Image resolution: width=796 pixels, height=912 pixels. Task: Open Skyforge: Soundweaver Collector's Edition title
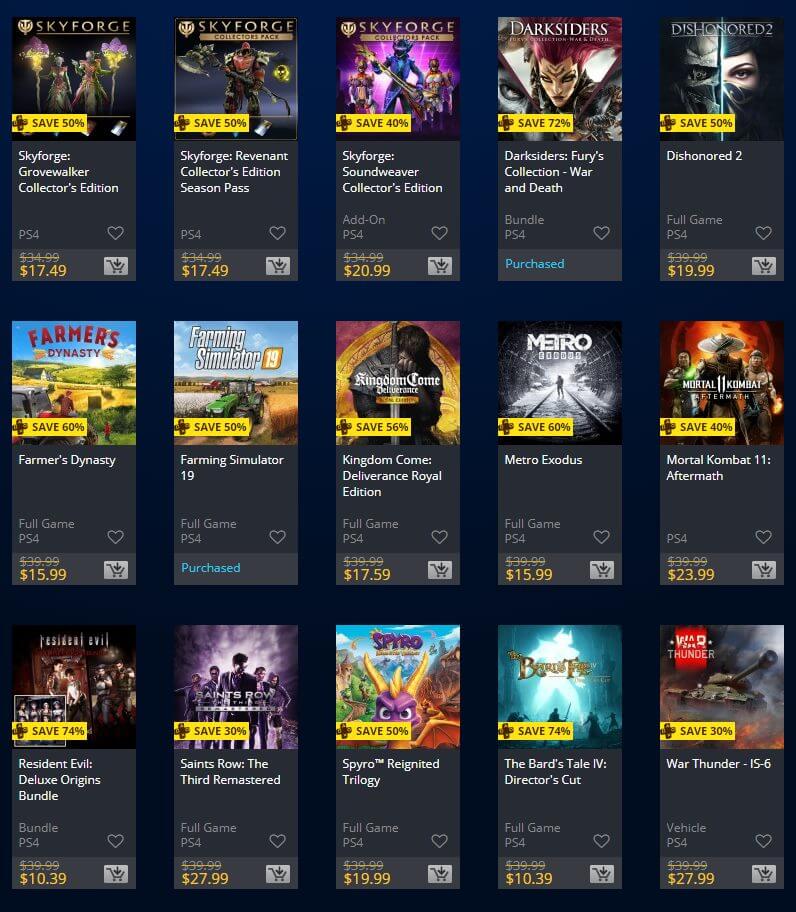point(392,172)
